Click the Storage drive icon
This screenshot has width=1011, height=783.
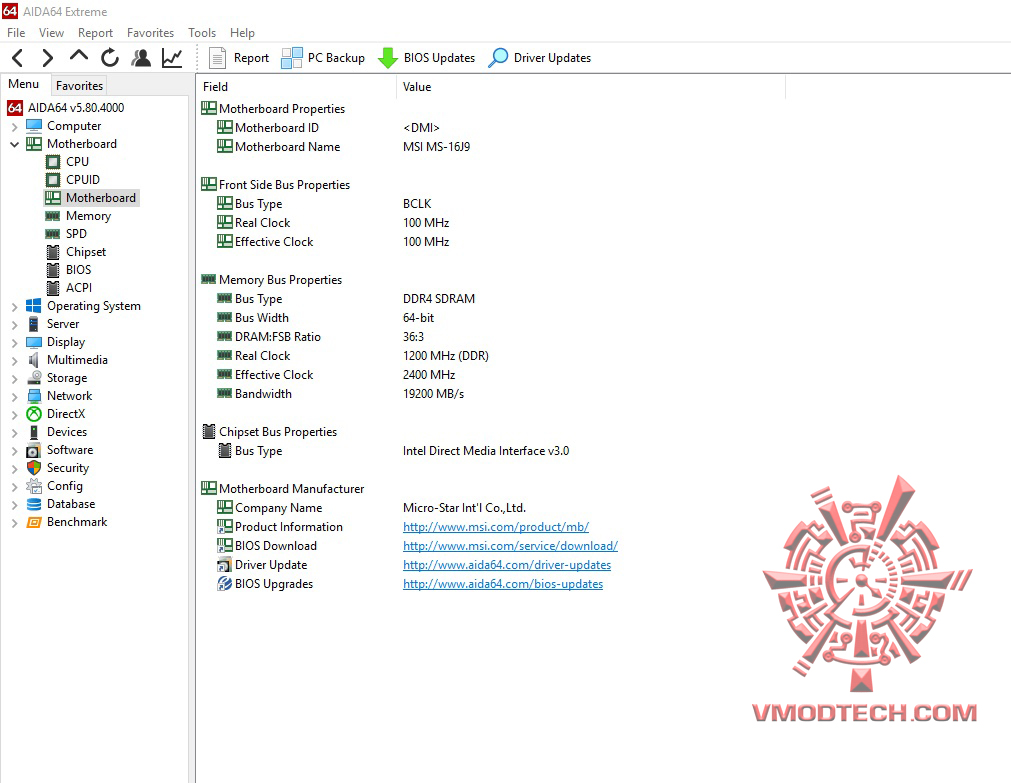[34, 378]
